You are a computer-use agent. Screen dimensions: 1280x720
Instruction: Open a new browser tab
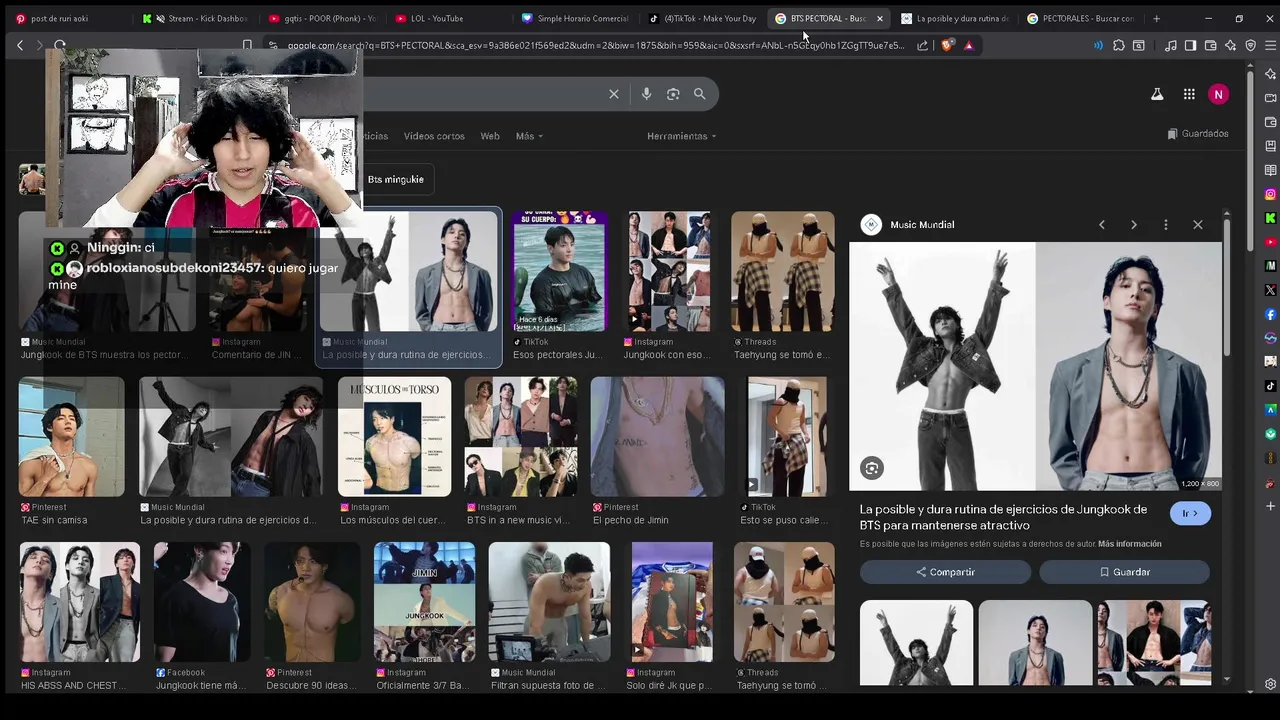(x=1157, y=18)
